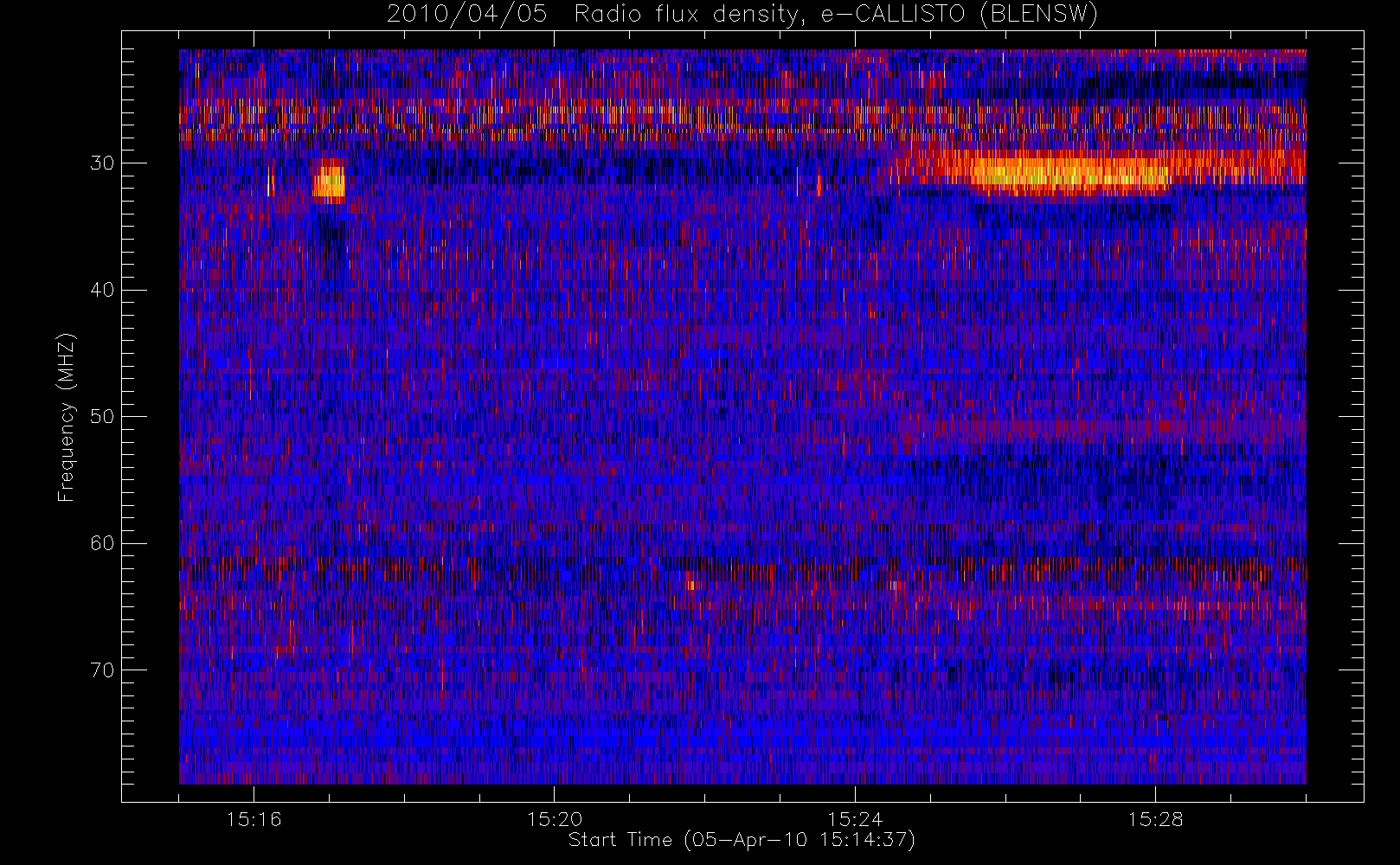Click the 15:28 time tick label
The image size is (1400, 865).
click(x=1155, y=819)
